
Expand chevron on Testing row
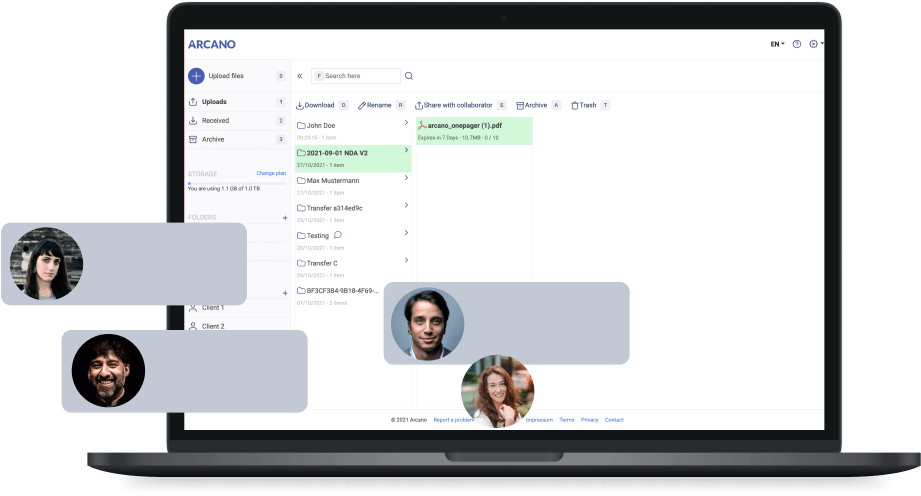click(406, 233)
